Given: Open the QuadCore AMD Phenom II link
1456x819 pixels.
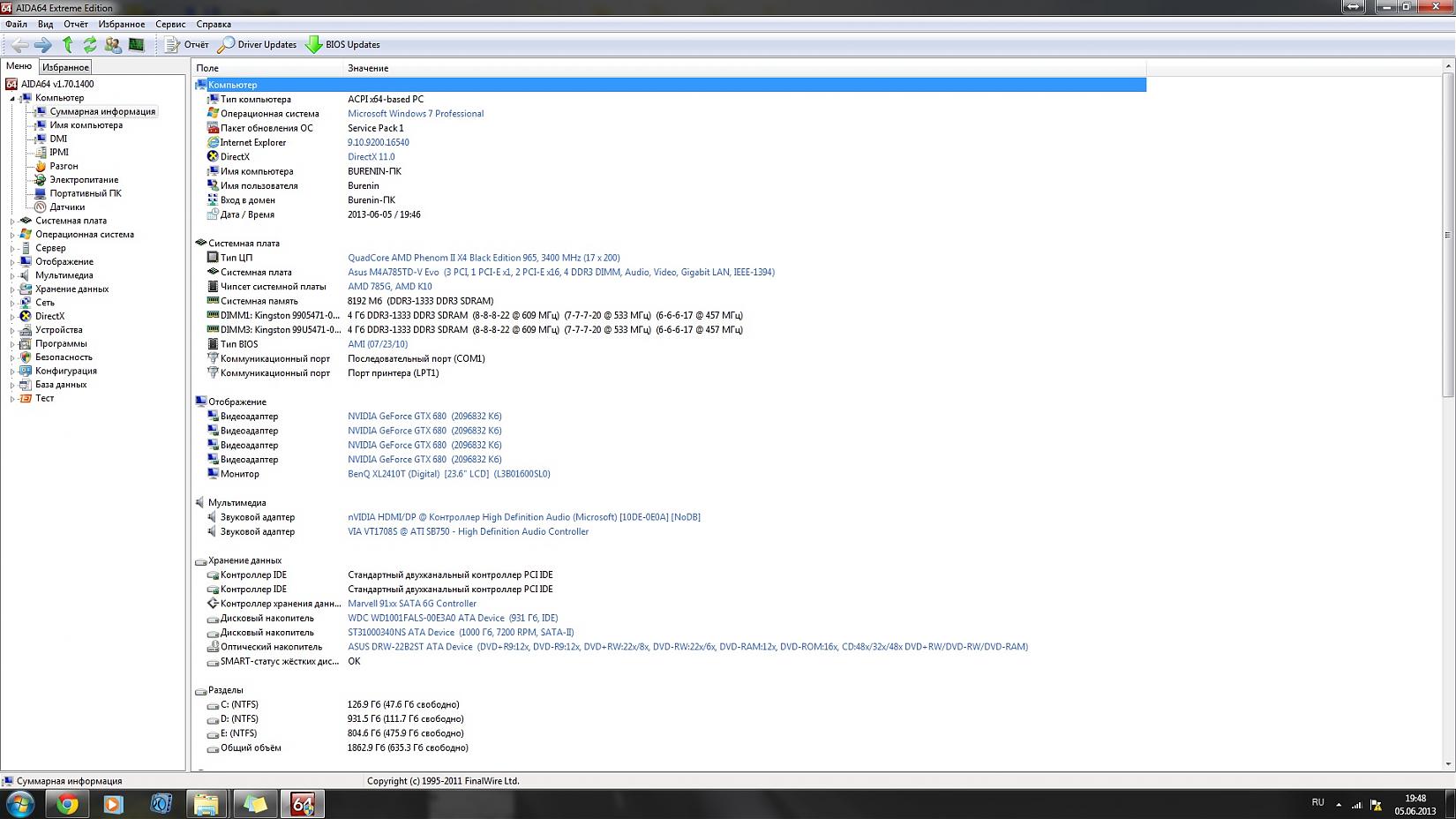Looking at the screenshot, I should pyautogui.click(x=484, y=258).
